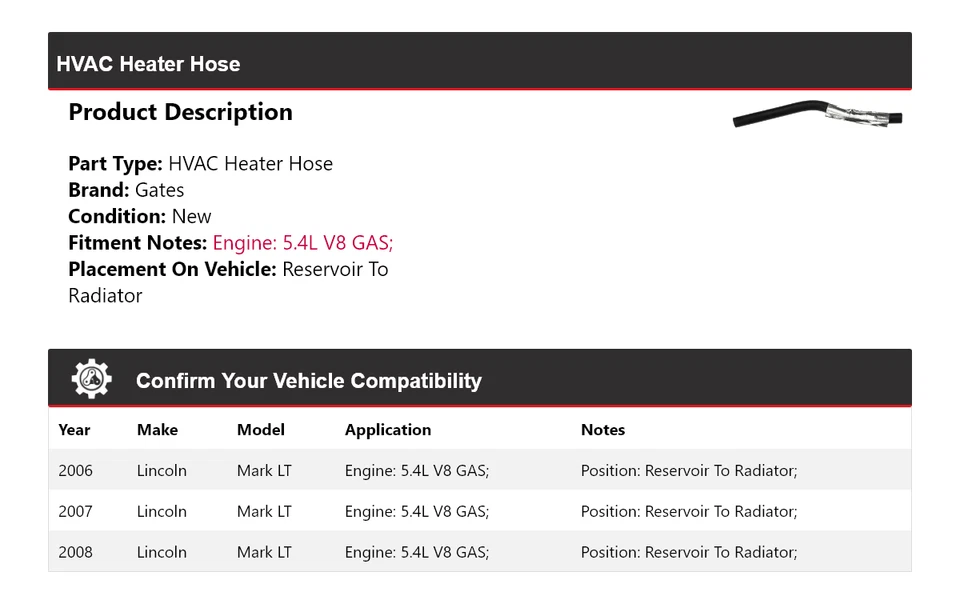Click the red Engine 5.4L V8 GAS fitment note
The image size is (960, 604).
coord(302,243)
